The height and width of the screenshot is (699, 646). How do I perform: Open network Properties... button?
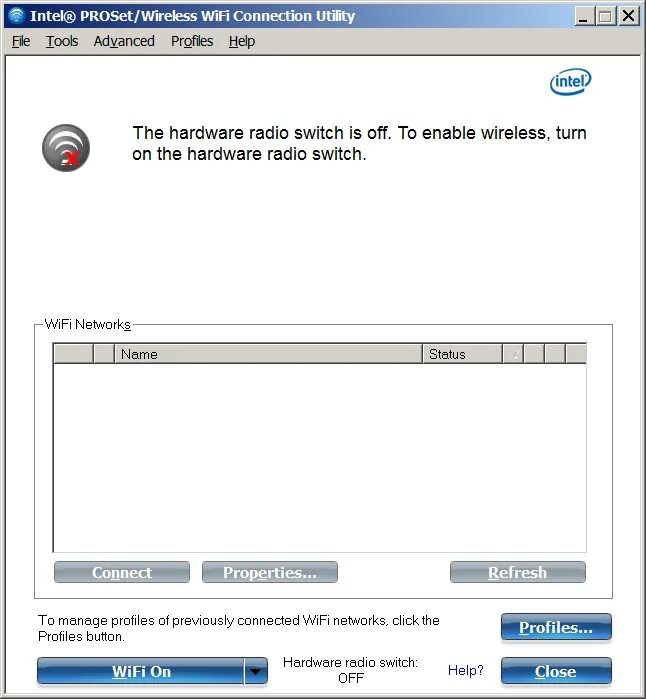270,572
